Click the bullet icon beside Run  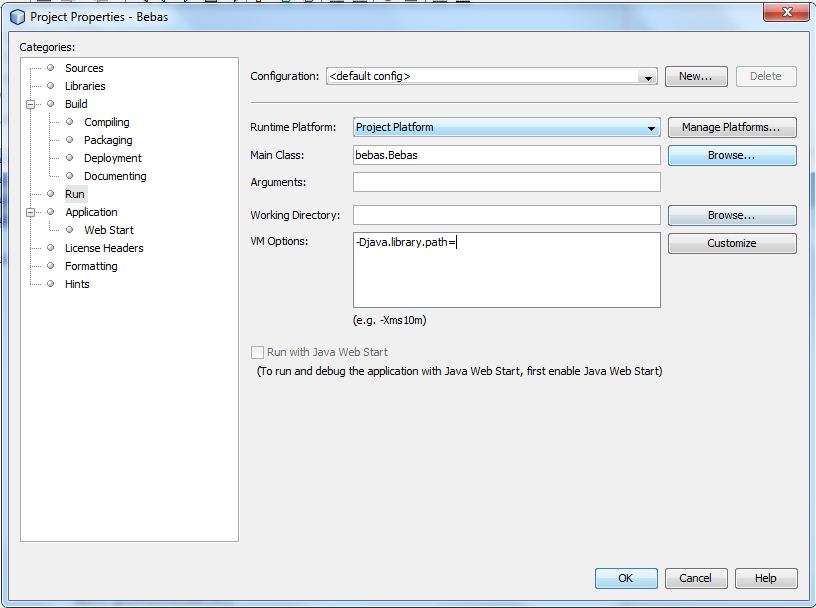tap(50, 194)
